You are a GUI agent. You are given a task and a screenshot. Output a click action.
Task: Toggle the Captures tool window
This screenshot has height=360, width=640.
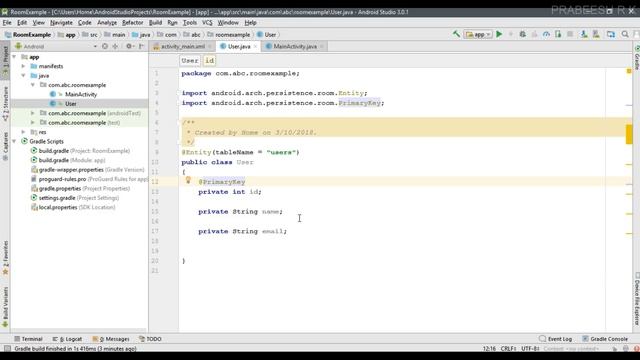click(5, 146)
